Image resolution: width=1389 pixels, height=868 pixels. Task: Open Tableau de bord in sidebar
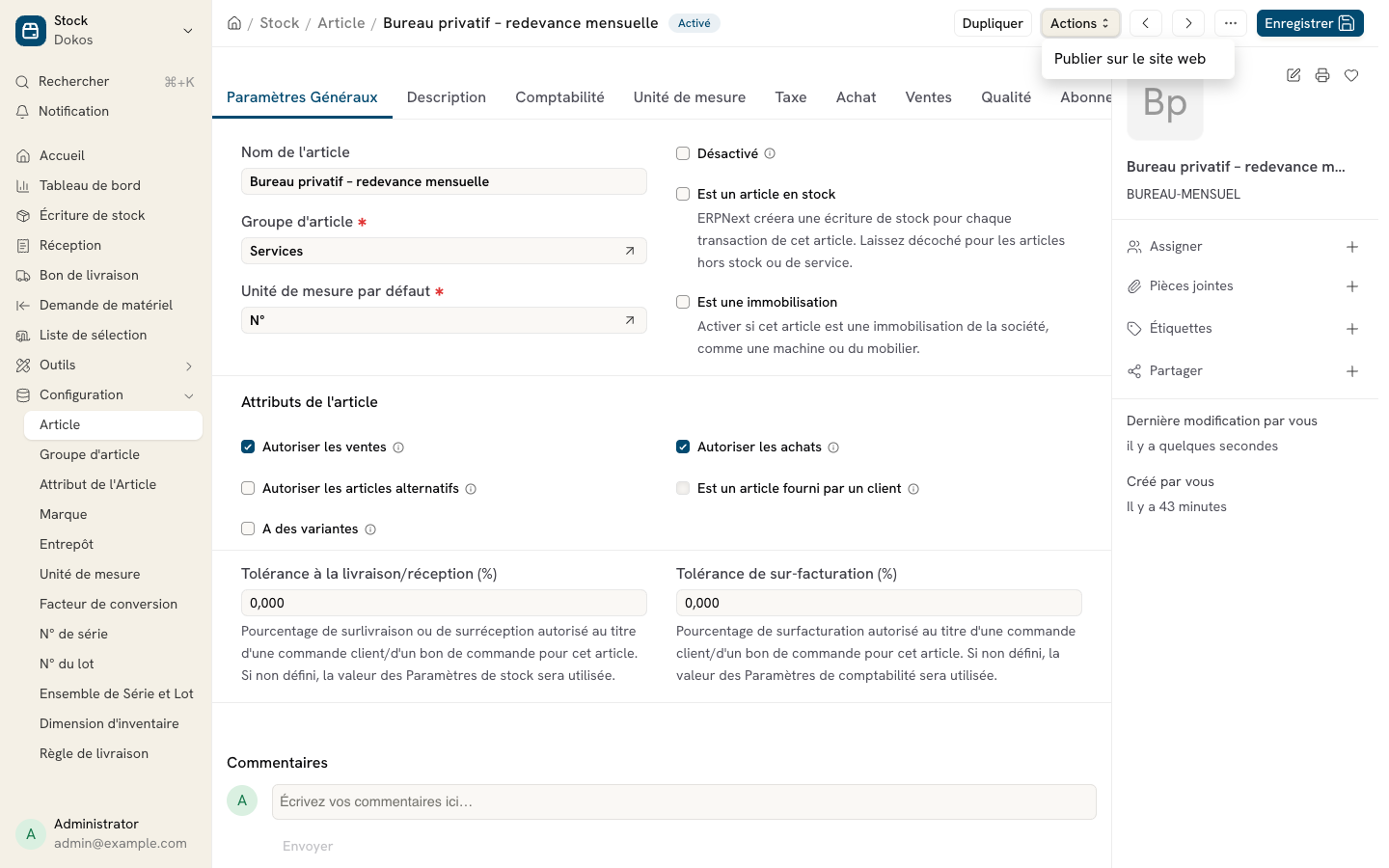coord(106,185)
